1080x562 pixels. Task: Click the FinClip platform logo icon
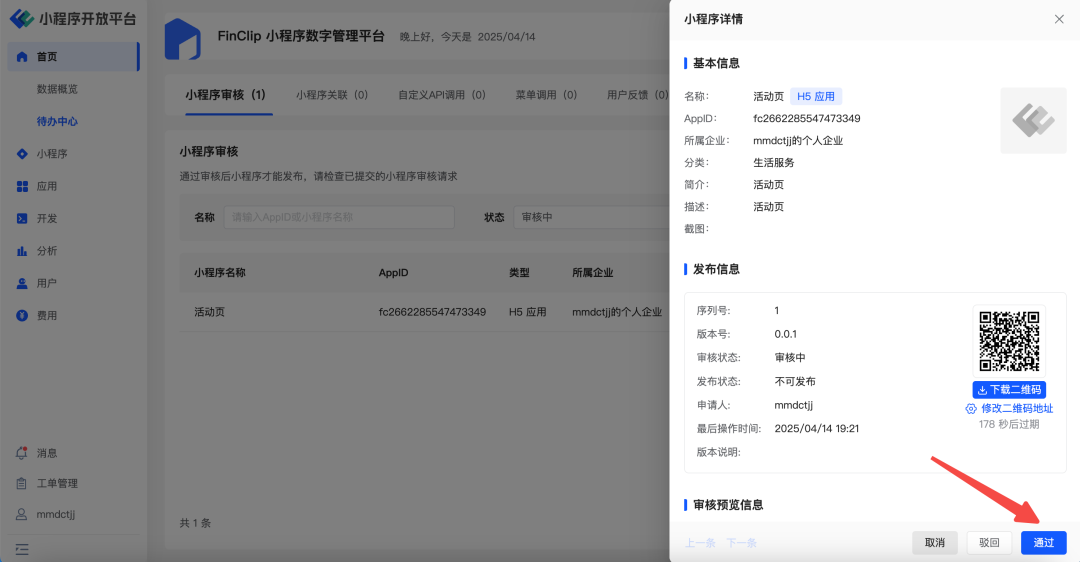(x=183, y=39)
